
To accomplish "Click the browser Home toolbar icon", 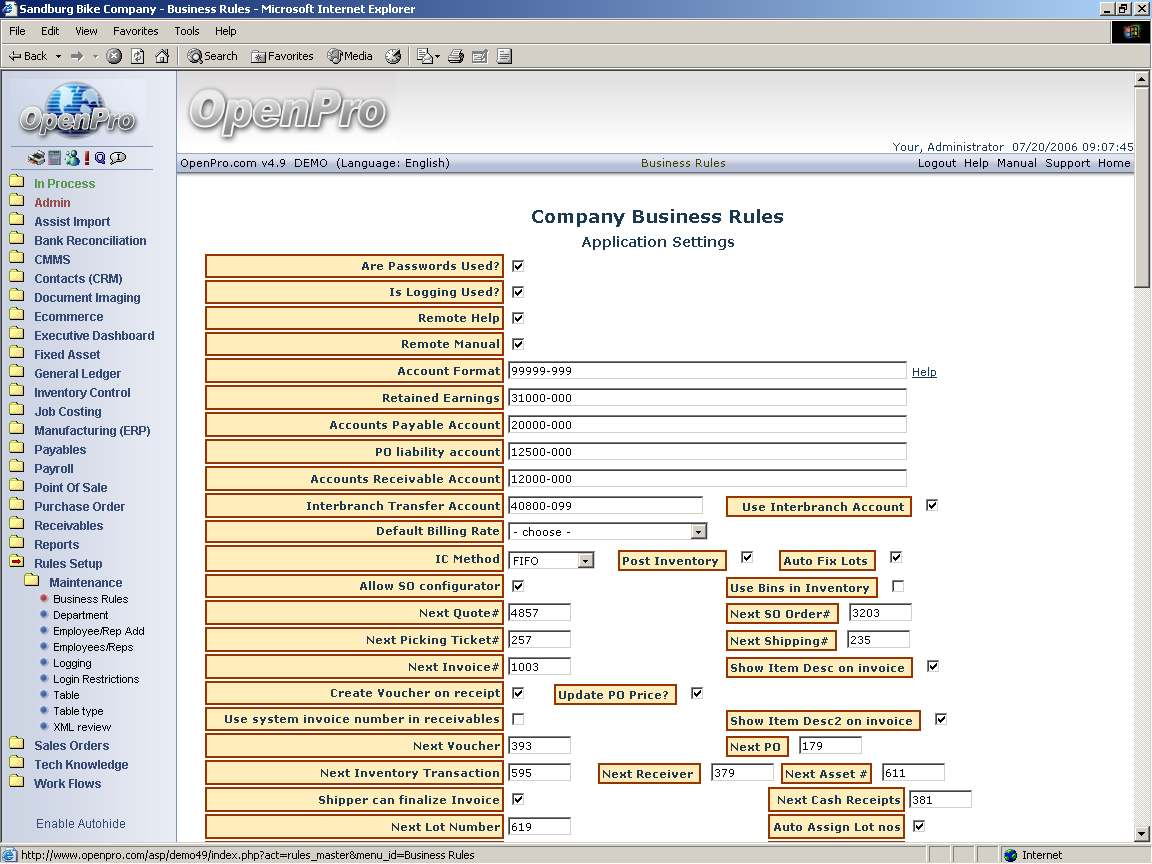I will point(162,56).
